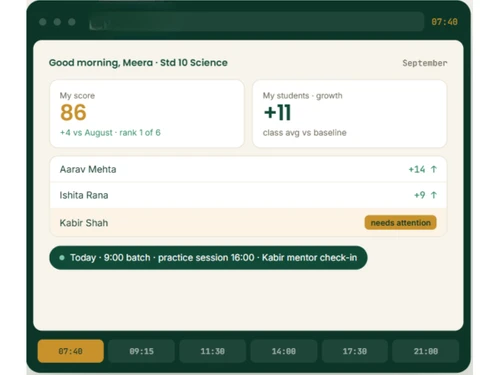Screen dimensions: 500x375
Task: Click the +11 growth value
Action: [x=277, y=112]
